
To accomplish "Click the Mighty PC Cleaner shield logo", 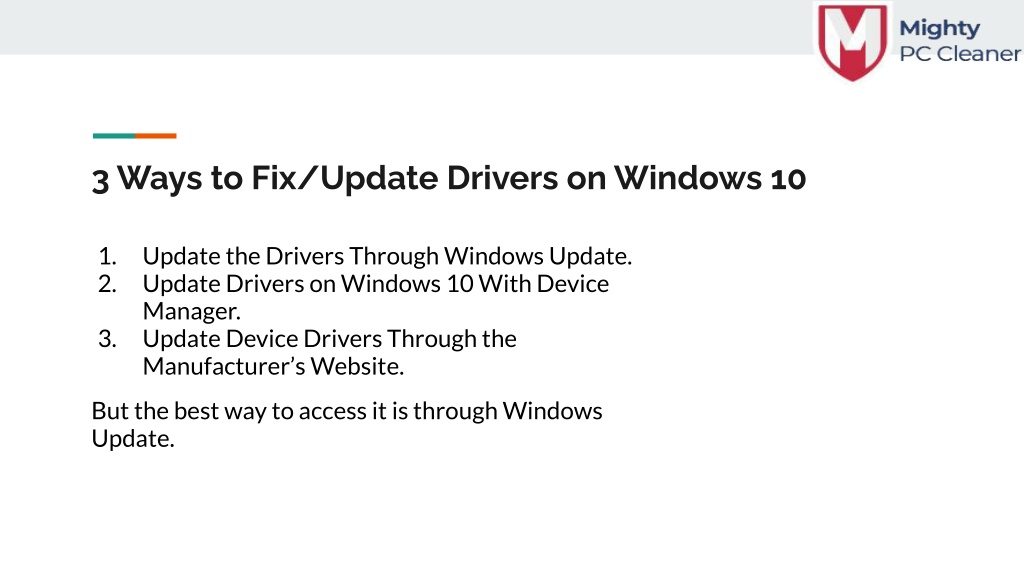I will click(852, 42).
